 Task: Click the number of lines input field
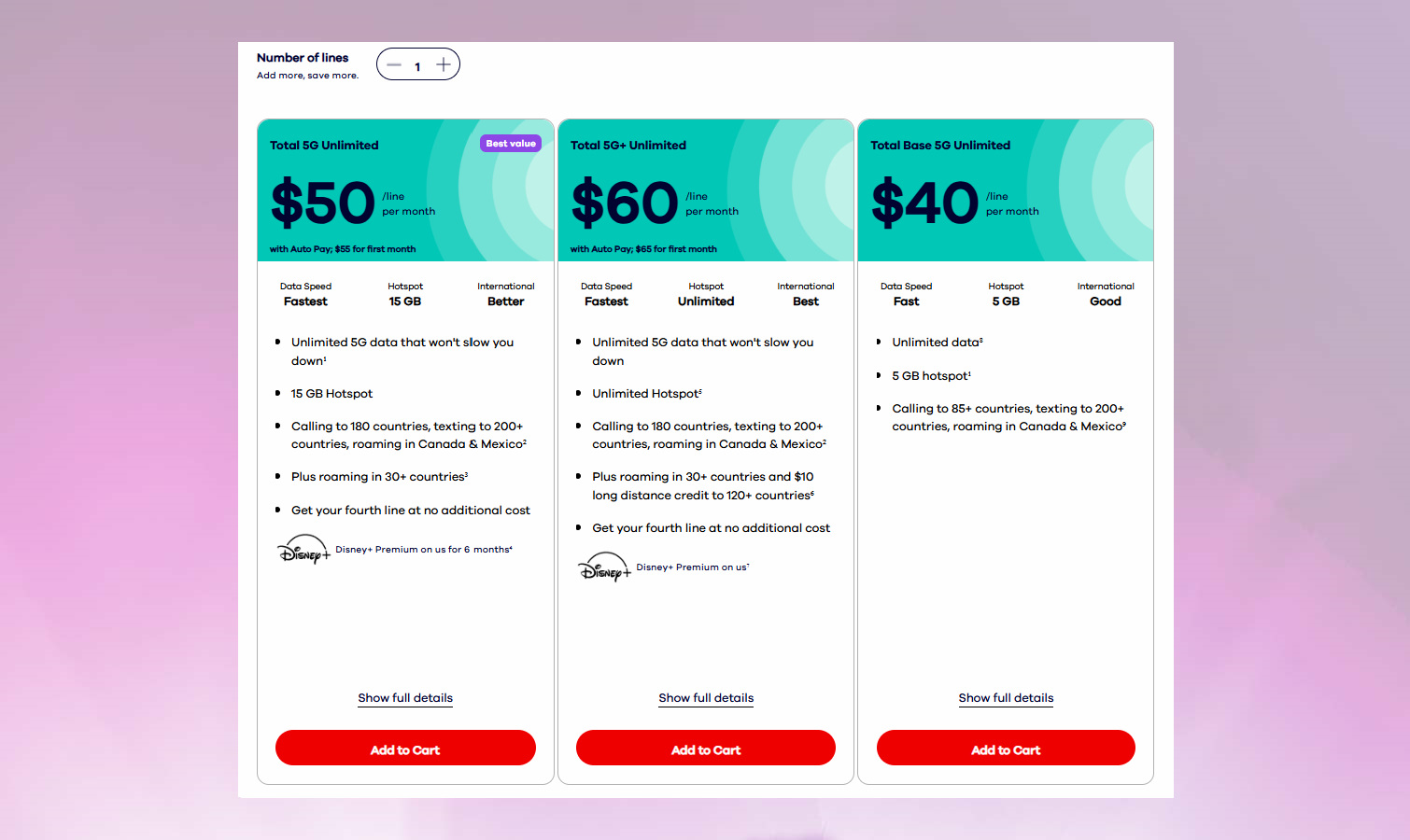(x=417, y=66)
